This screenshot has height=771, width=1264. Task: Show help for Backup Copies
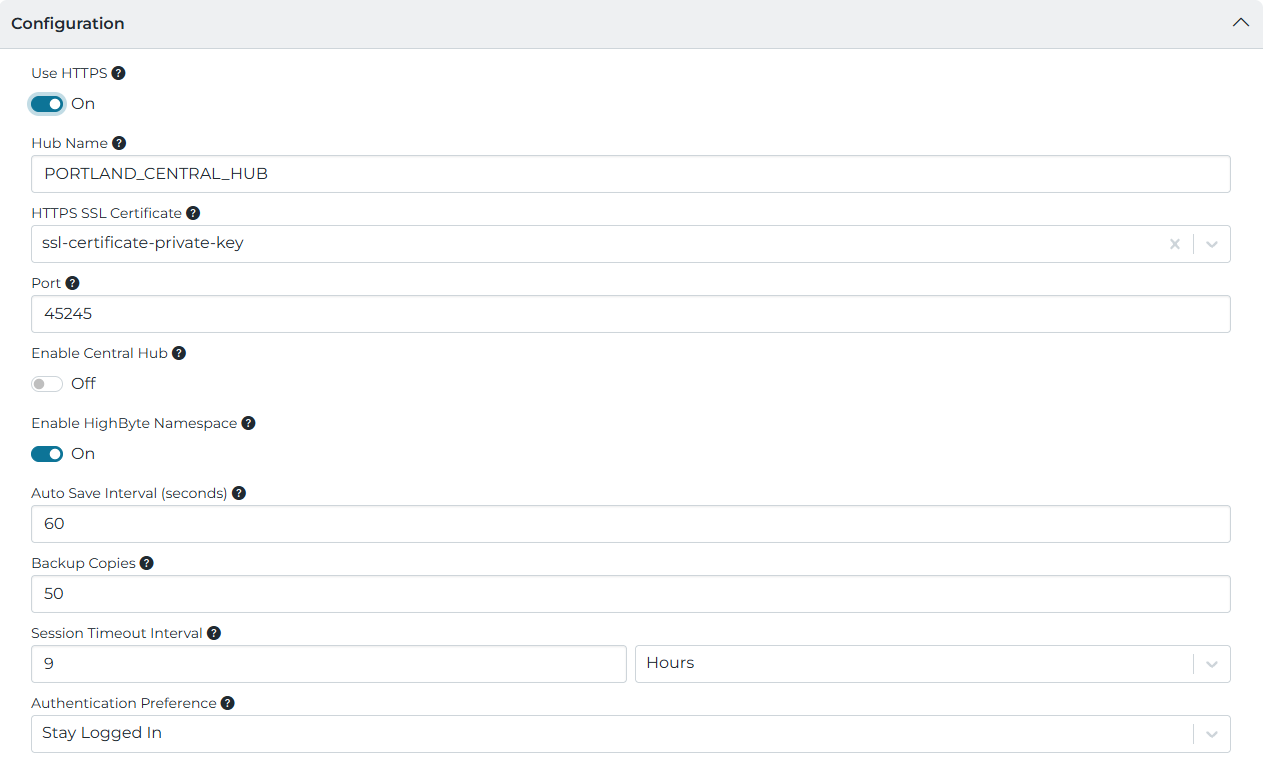(146, 563)
